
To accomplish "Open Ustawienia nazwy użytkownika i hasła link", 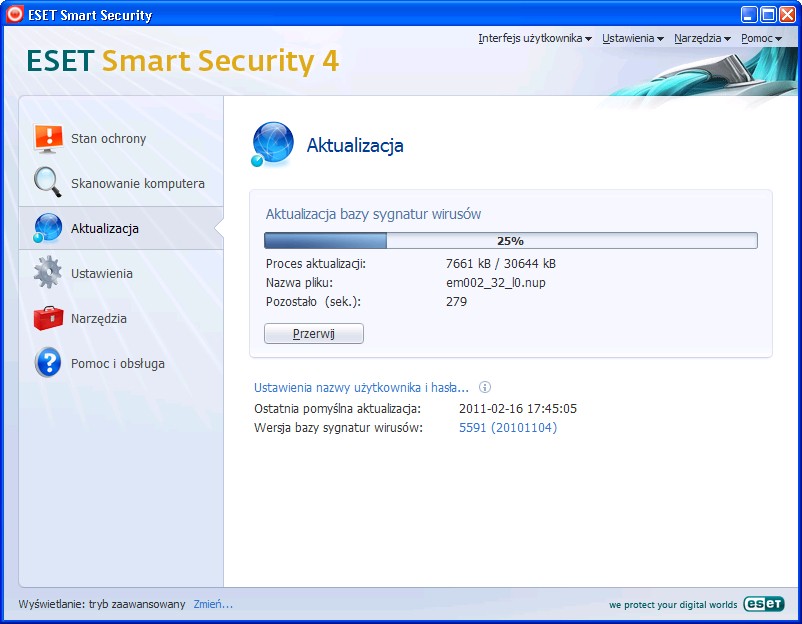I will (361, 388).
